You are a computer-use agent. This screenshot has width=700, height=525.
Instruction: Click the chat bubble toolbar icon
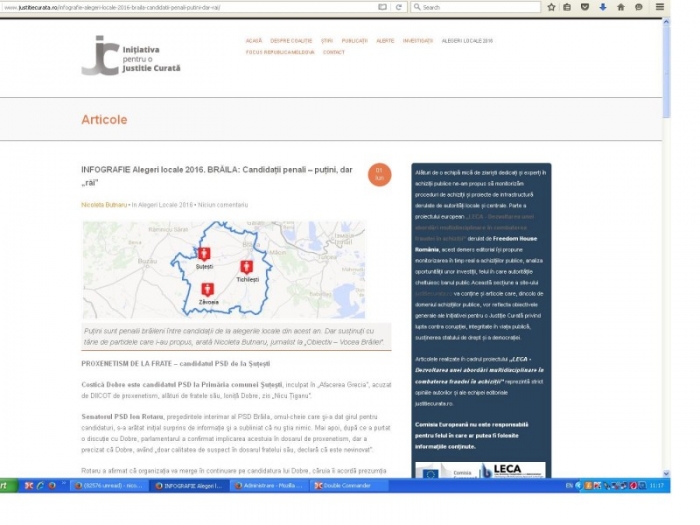tap(638, 7)
